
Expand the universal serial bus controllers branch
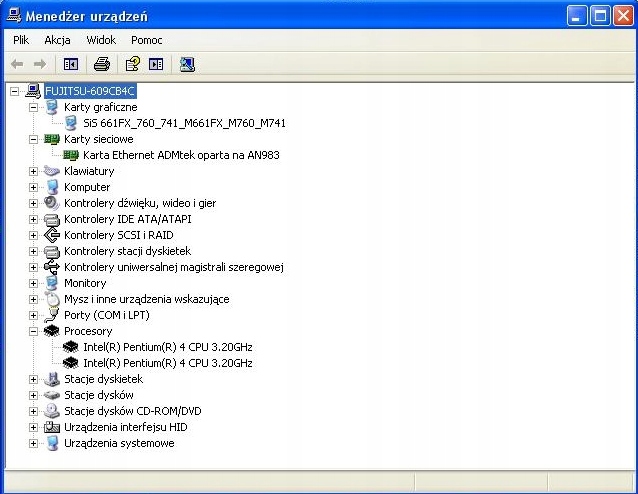coord(33,267)
